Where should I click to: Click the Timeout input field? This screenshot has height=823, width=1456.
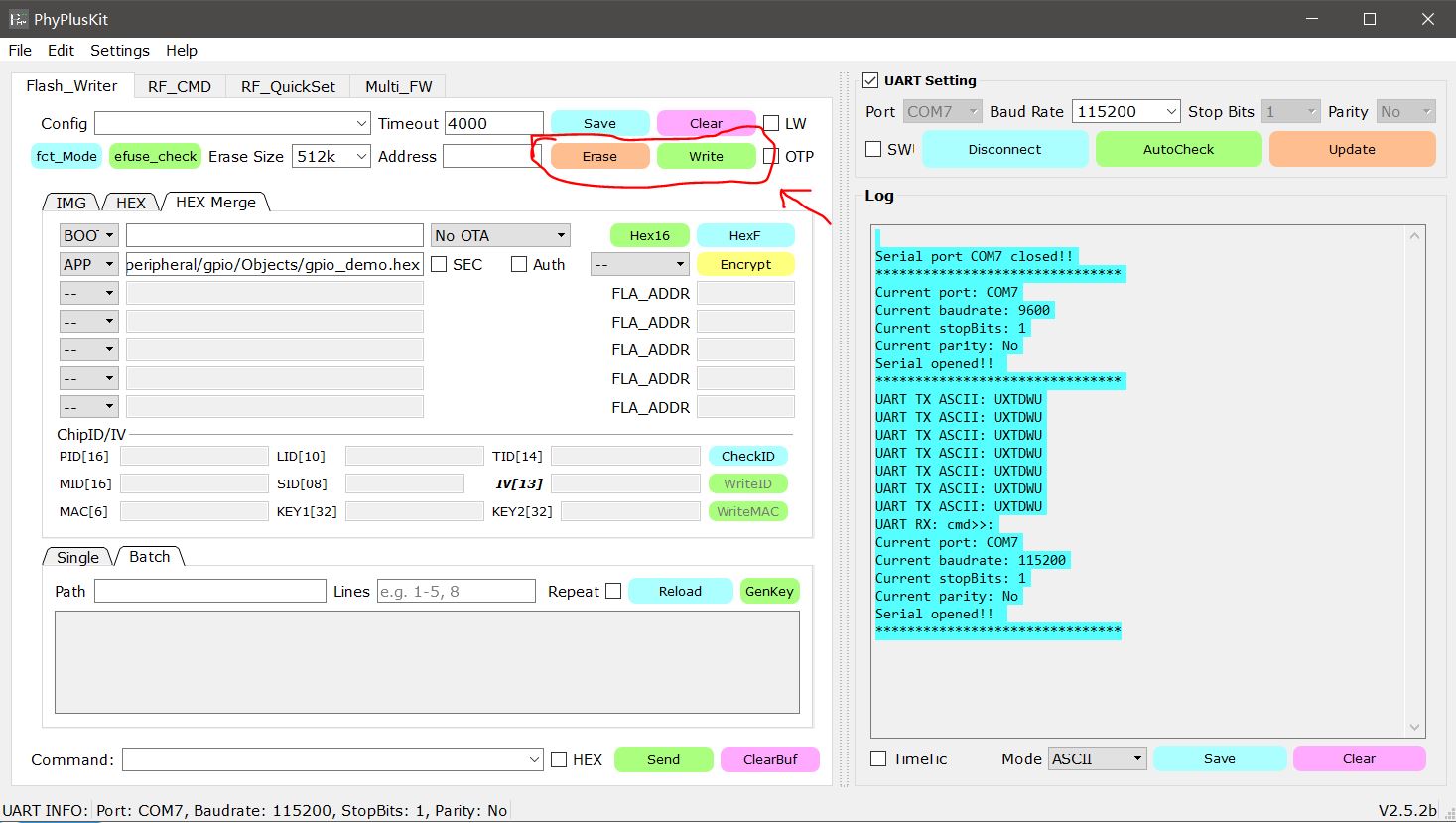click(x=493, y=123)
